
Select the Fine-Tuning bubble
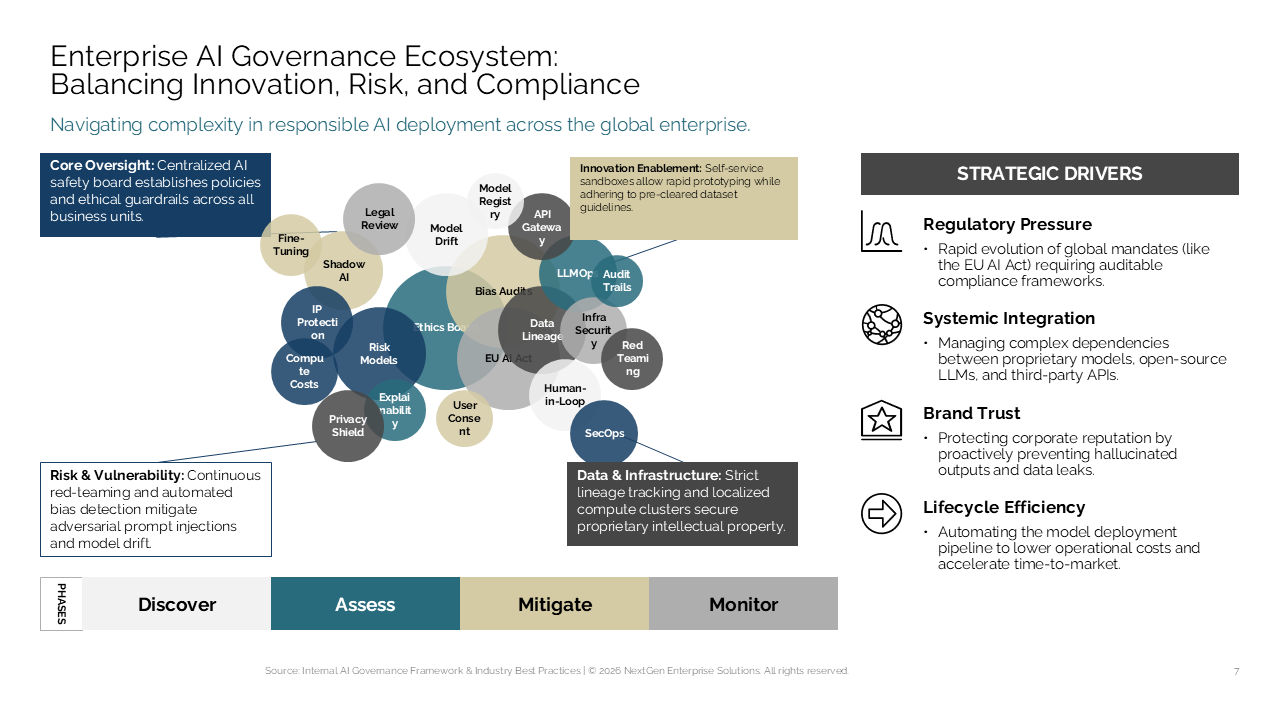(x=291, y=245)
